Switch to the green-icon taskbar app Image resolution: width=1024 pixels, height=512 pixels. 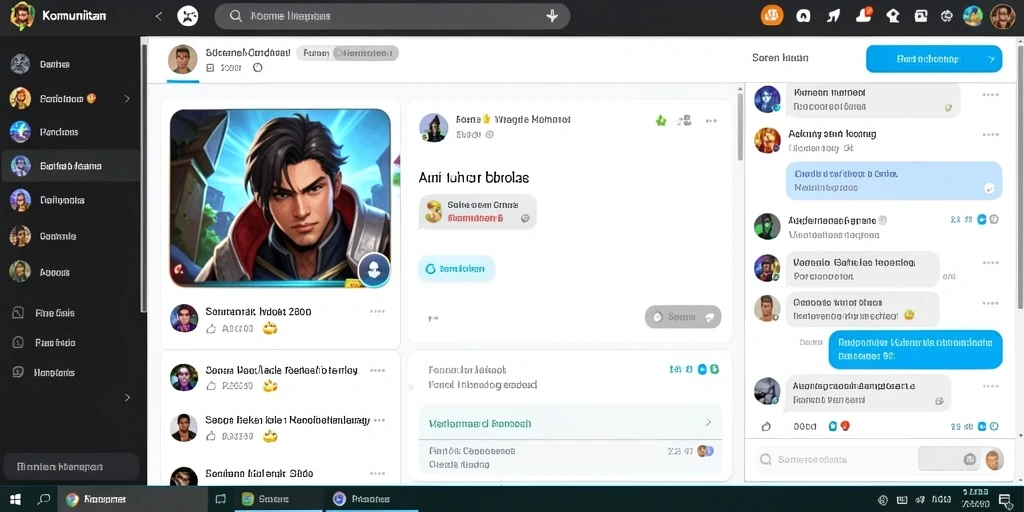[x=278, y=500]
